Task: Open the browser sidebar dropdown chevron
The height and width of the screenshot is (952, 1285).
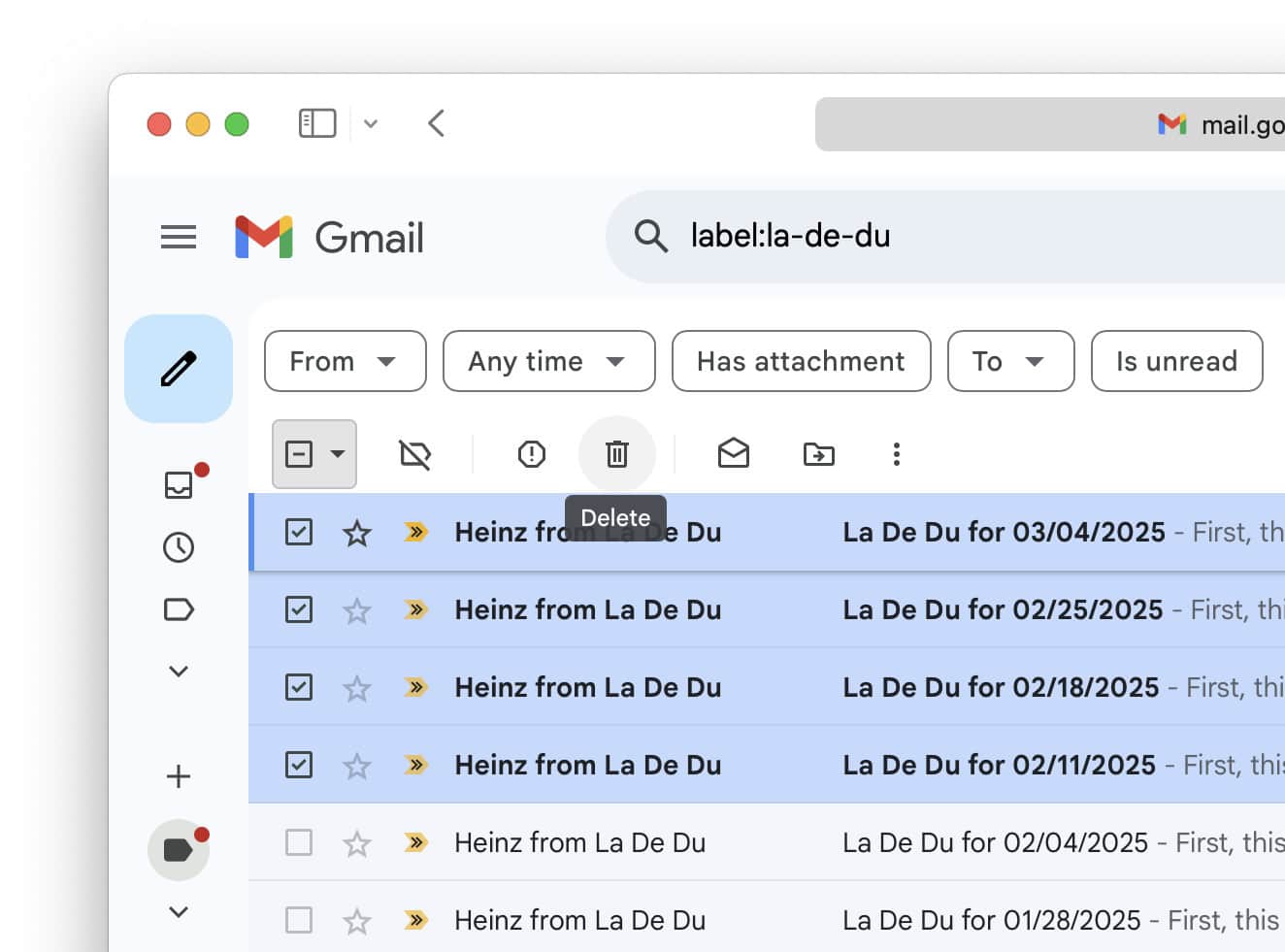Action: tap(371, 123)
